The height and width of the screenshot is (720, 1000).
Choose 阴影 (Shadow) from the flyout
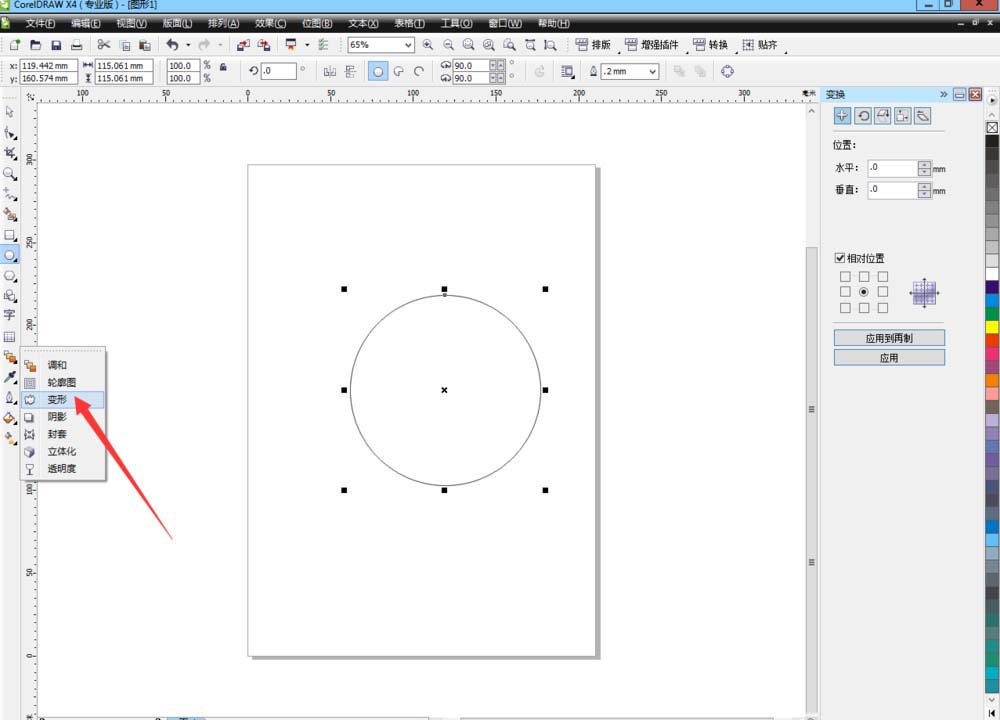[x=62, y=416]
